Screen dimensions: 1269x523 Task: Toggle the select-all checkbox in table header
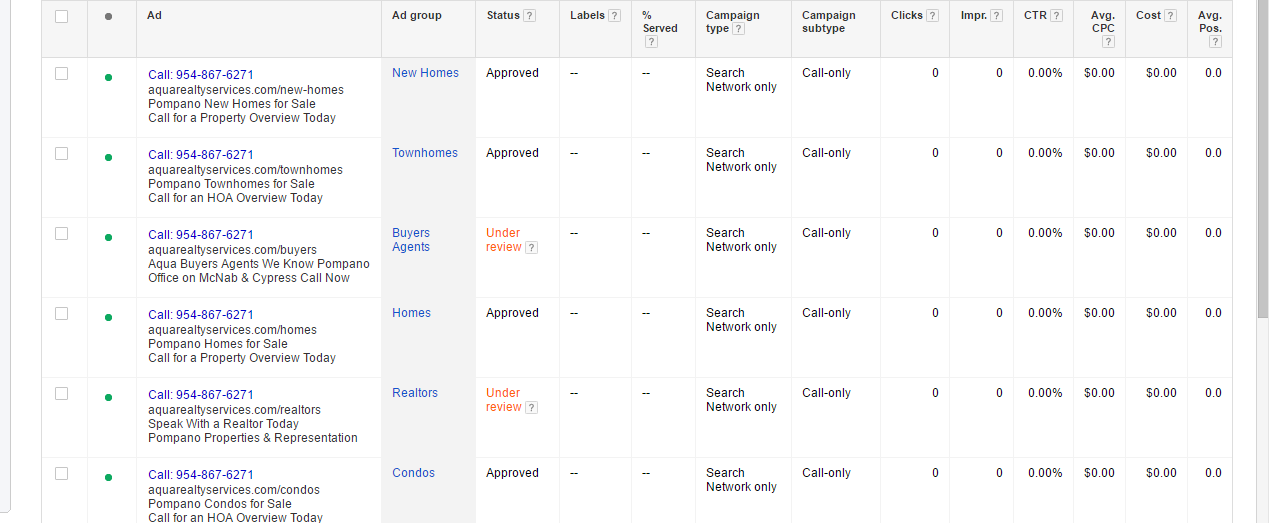pos(62,16)
